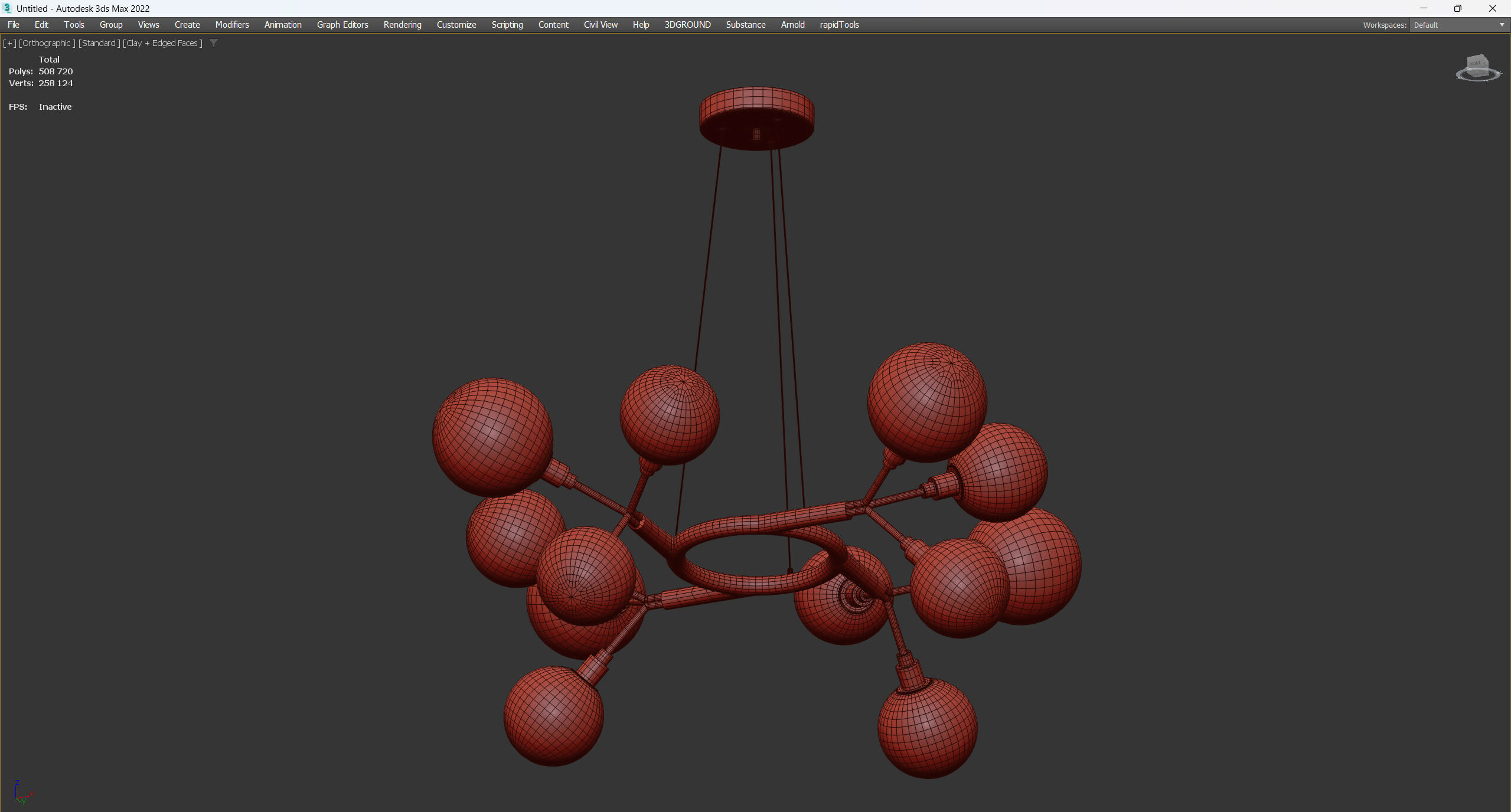Open the rapidTools menu
Image resolution: width=1511 pixels, height=812 pixels.
[838, 25]
